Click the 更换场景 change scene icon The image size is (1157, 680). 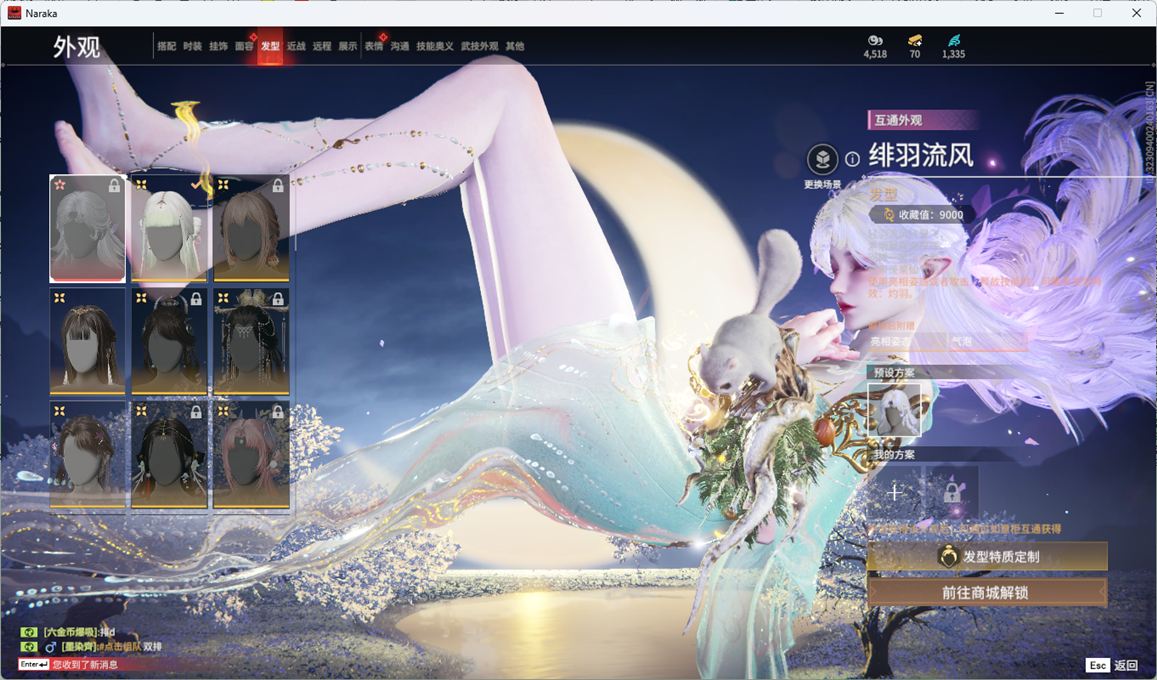822,159
